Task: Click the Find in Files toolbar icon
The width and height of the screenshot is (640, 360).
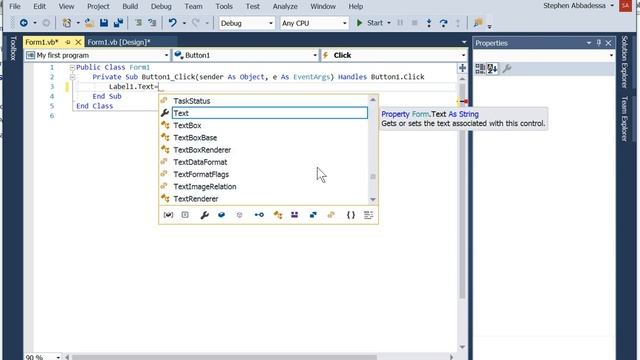Action: coord(478,23)
